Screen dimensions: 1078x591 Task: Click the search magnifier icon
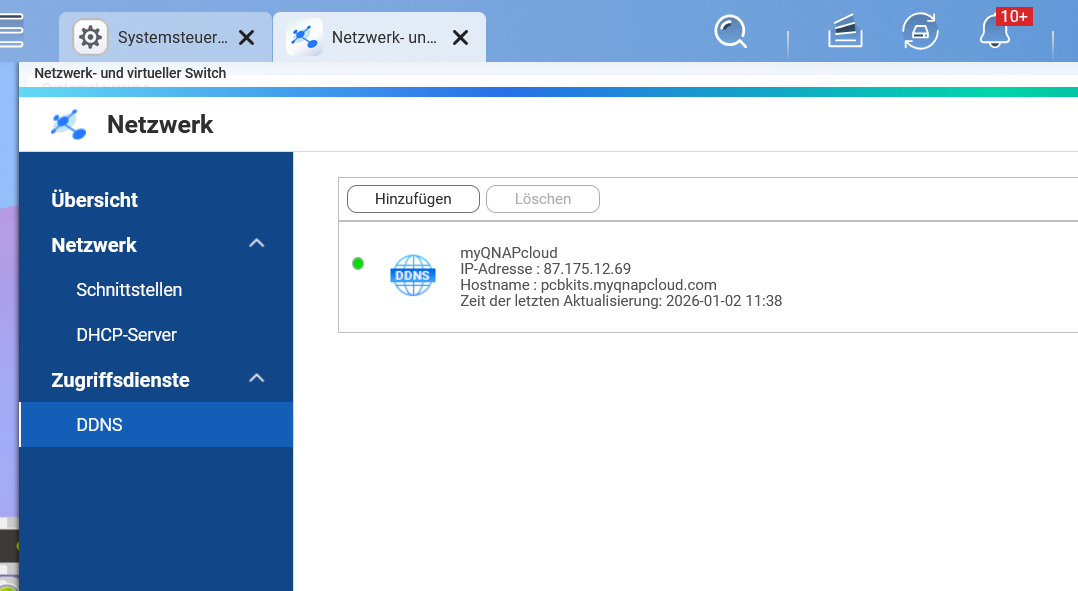tap(730, 34)
